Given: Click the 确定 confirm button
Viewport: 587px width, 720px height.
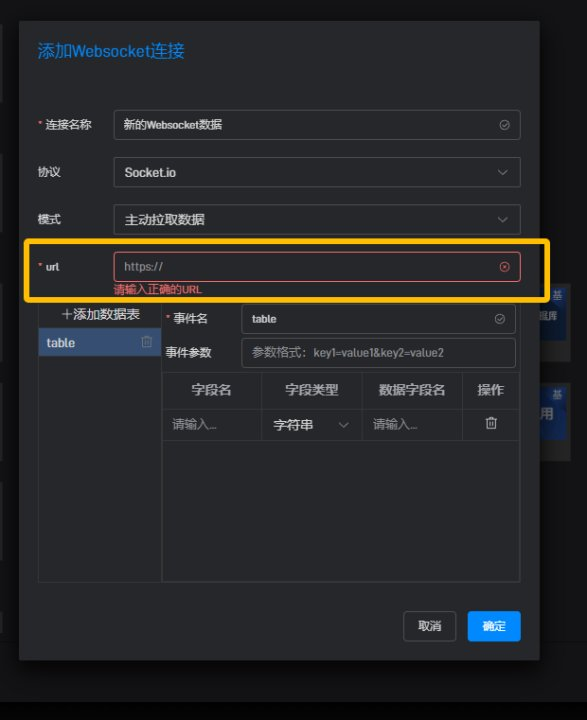Looking at the screenshot, I should [x=494, y=626].
